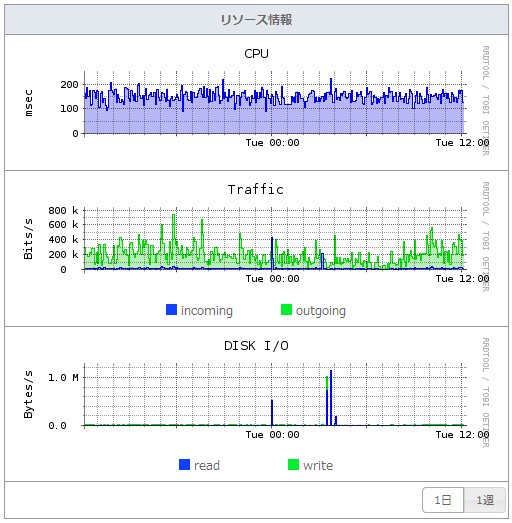Screen dimensions: 512x523
Task: Click the Tue 00:00 label under Traffic graph
Action: pos(273,279)
